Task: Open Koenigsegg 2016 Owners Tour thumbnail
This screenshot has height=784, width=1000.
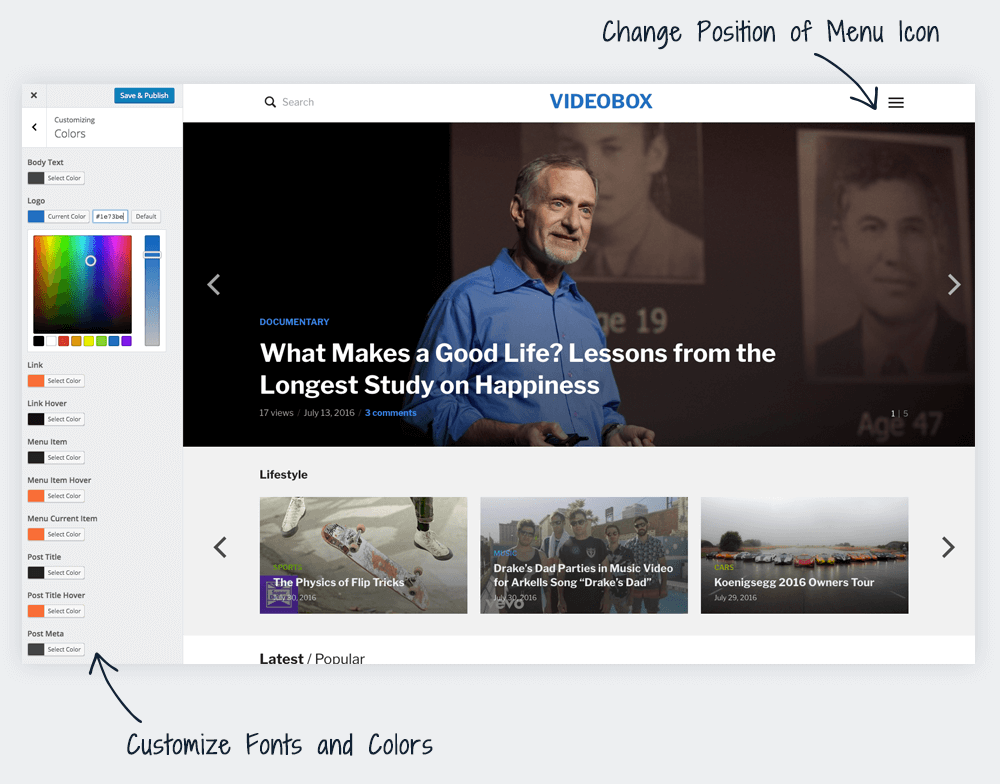Action: pyautogui.click(x=804, y=555)
